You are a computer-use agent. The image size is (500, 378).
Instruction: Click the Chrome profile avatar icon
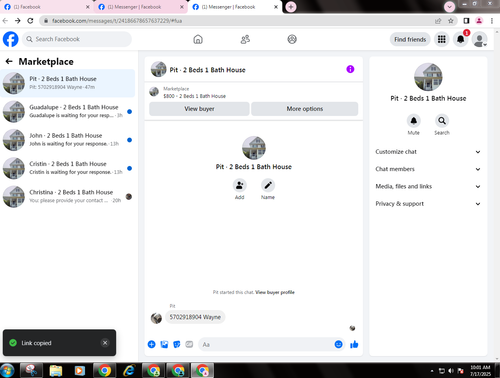[x=479, y=21]
